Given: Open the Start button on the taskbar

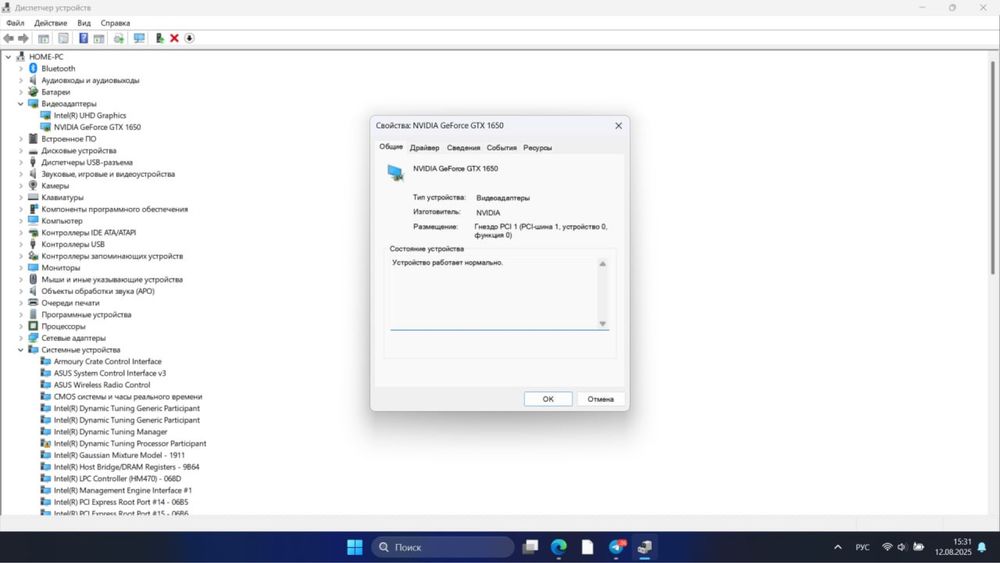Looking at the screenshot, I should point(355,547).
